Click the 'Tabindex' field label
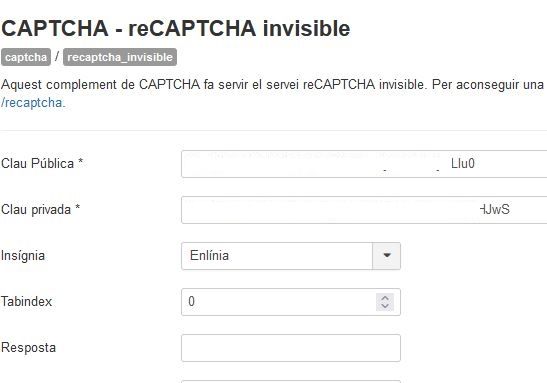Screen dimensions: 547x383 (x=27, y=301)
